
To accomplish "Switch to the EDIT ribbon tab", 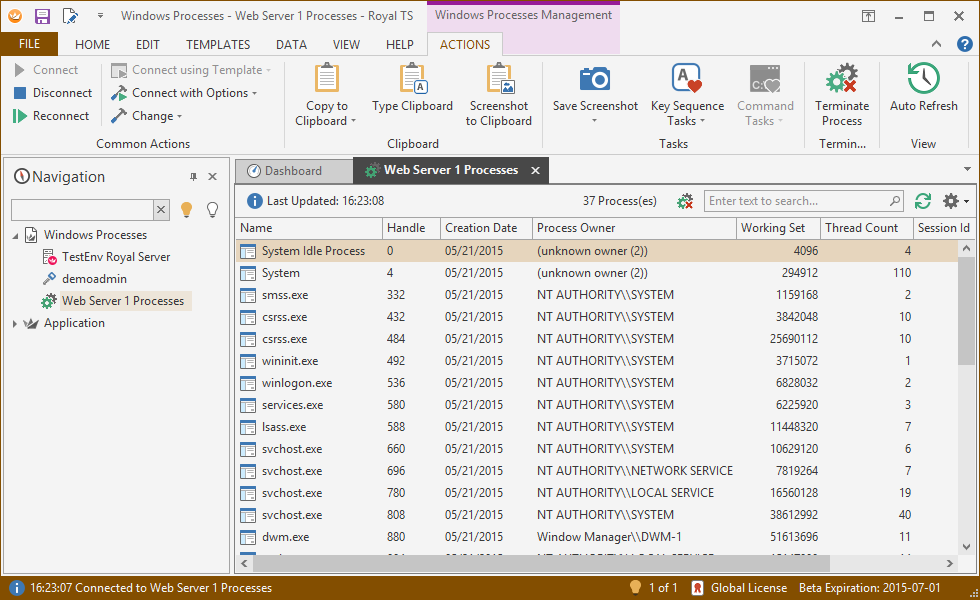I will pos(148,44).
